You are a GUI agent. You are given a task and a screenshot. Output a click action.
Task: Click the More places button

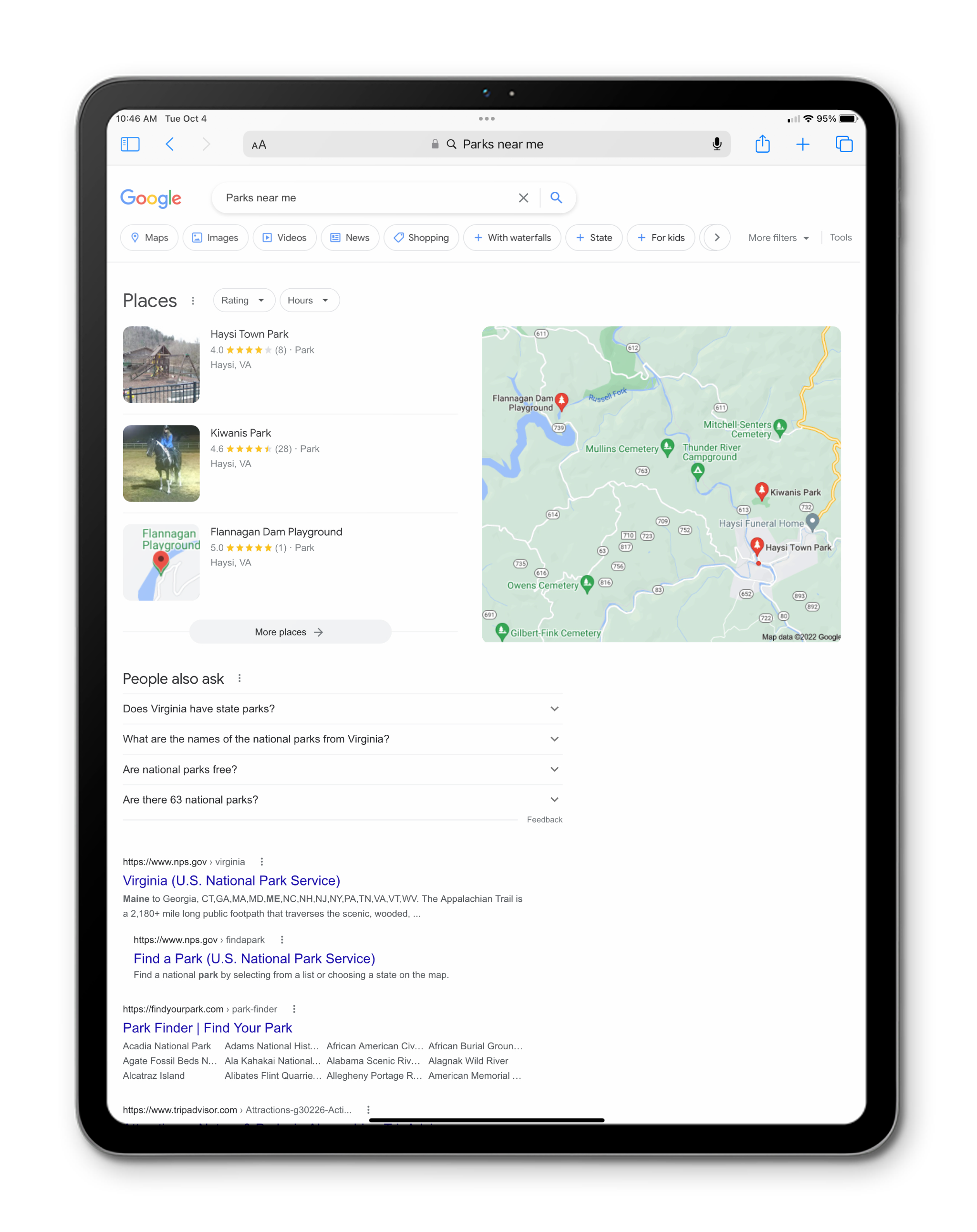pyautogui.click(x=290, y=631)
